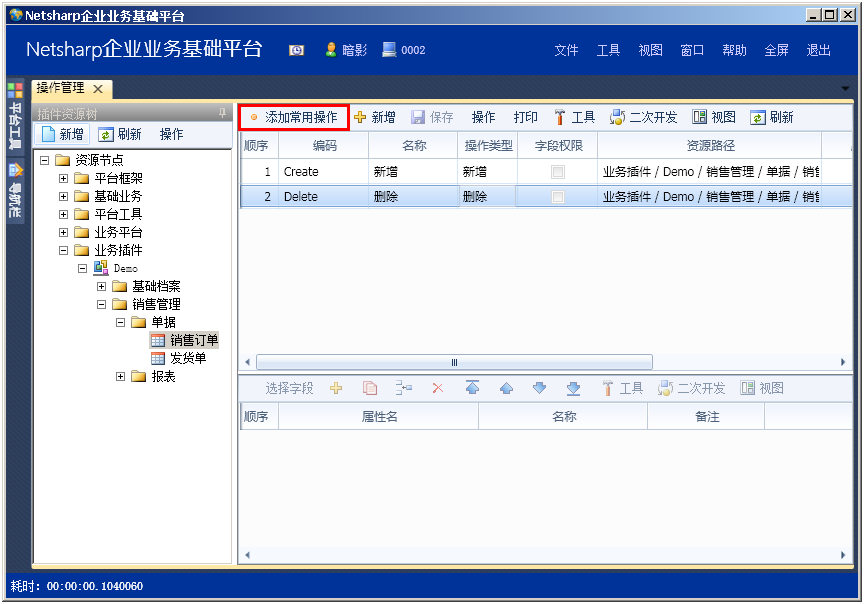Viewport: 864px width, 604px height.
Task: Click the computer icon beside 0002
Action: (389, 50)
